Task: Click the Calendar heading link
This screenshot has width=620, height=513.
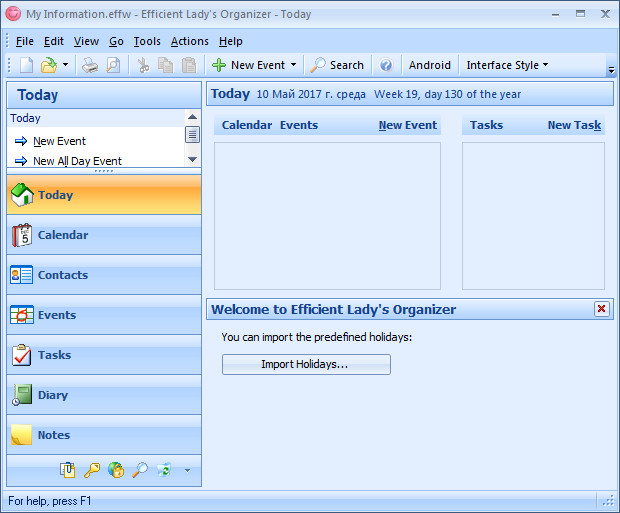Action: (x=247, y=125)
